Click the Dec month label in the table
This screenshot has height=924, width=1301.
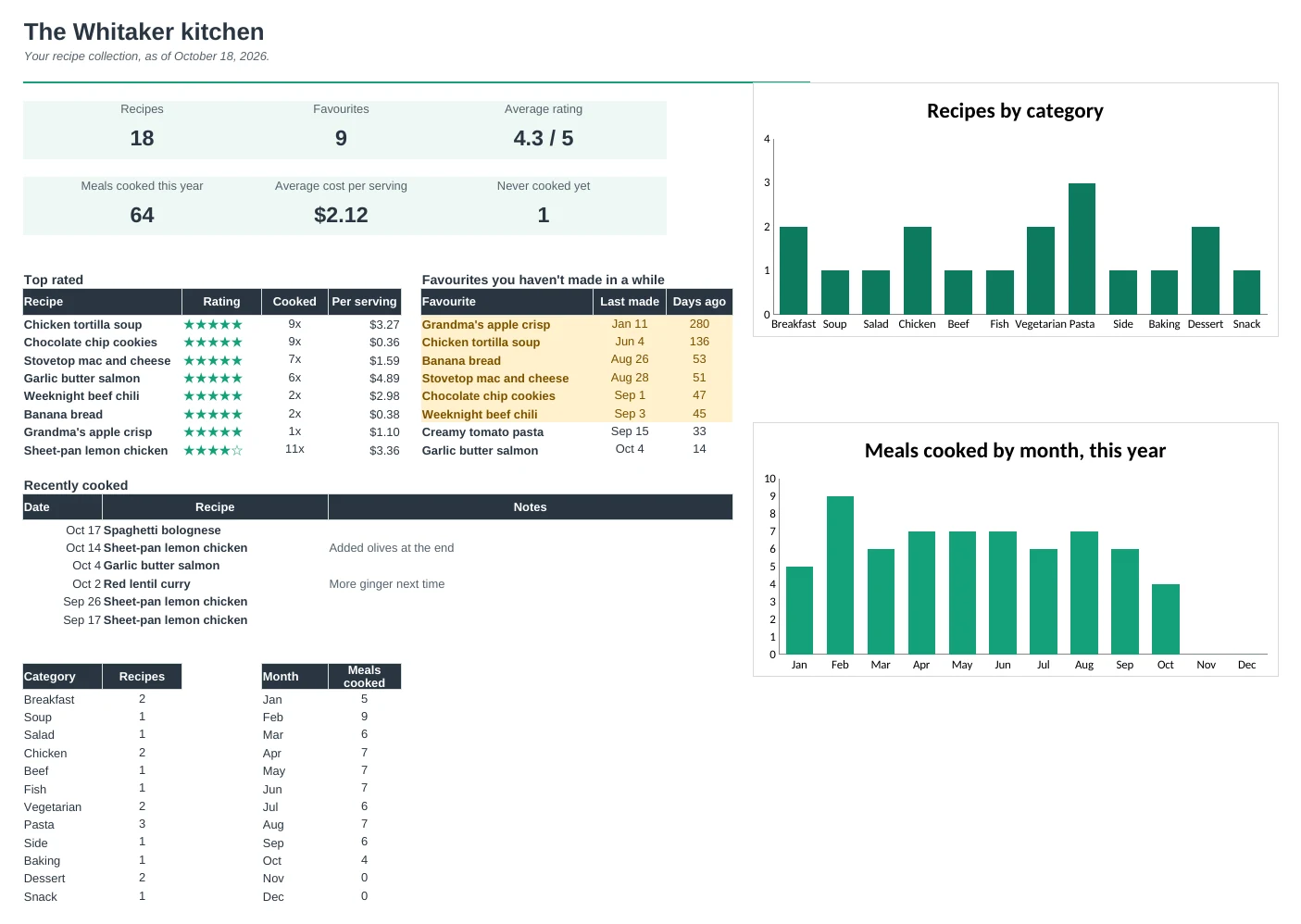pyautogui.click(x=273, y=897)
